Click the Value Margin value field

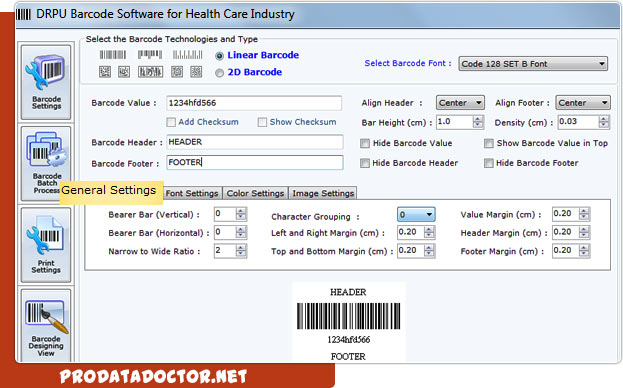tap(565, 214)
